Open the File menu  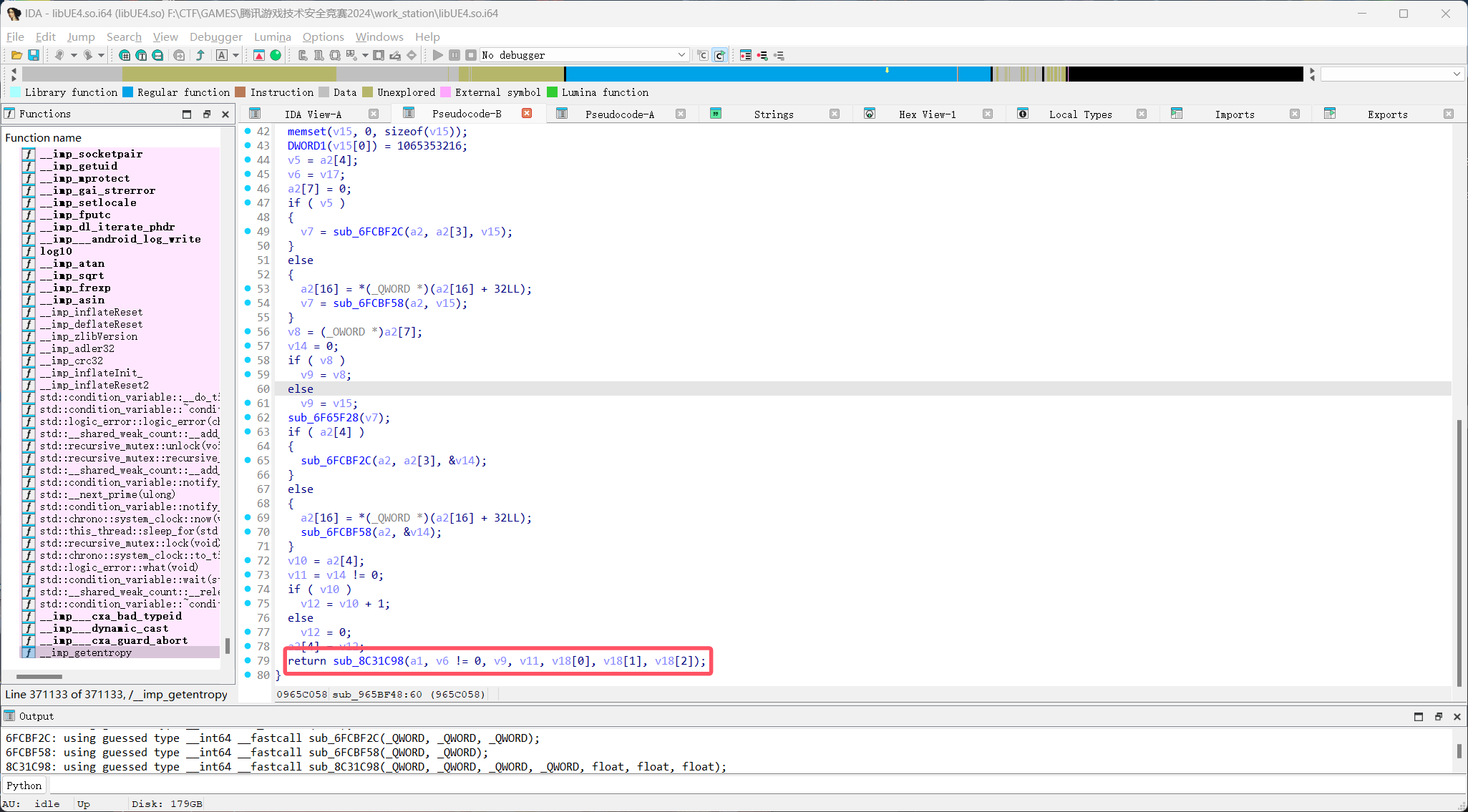click(x=15, y=36)
